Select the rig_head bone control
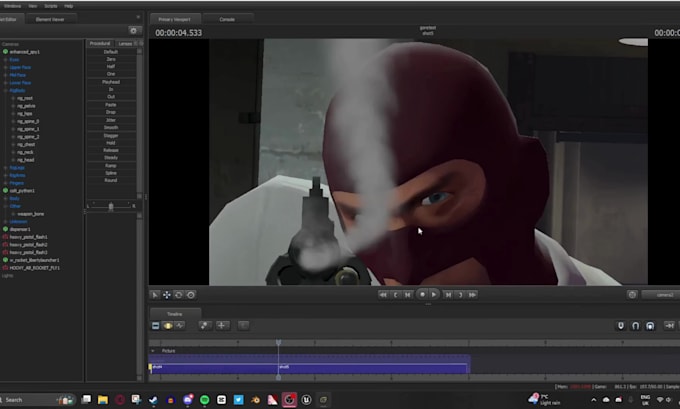 click(x=26, y=160)
